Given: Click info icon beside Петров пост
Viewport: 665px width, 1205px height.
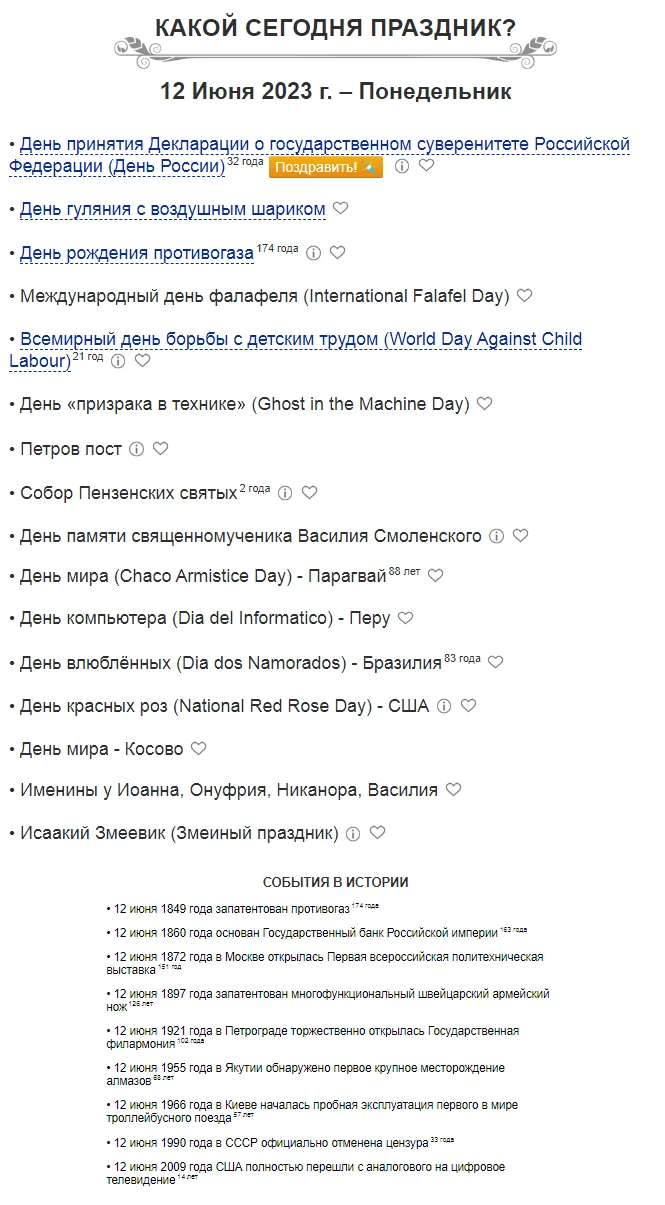Looking at the screenshot, I should coord(137,449).
